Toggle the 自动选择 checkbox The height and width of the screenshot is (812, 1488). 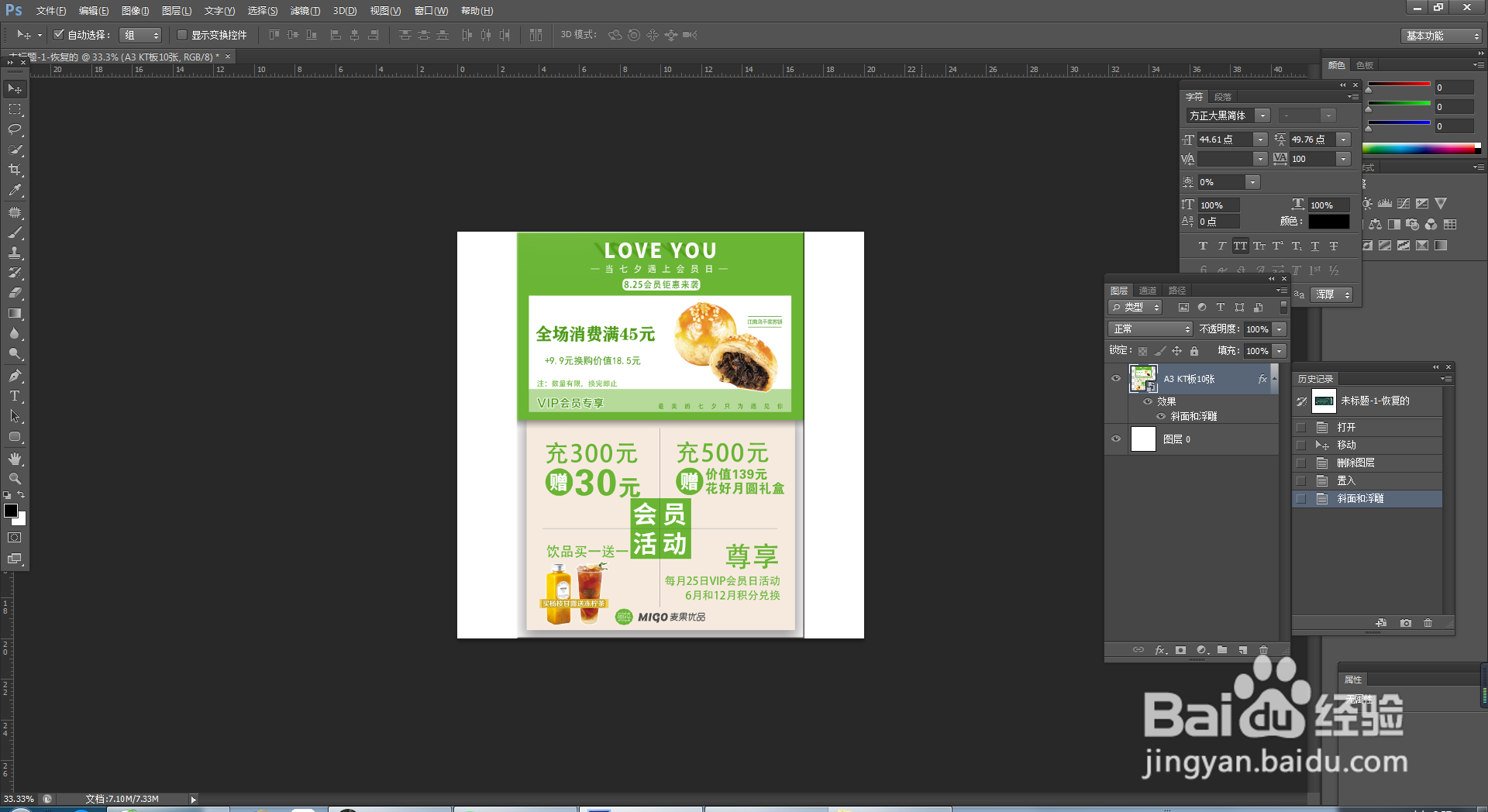point(58,35)
